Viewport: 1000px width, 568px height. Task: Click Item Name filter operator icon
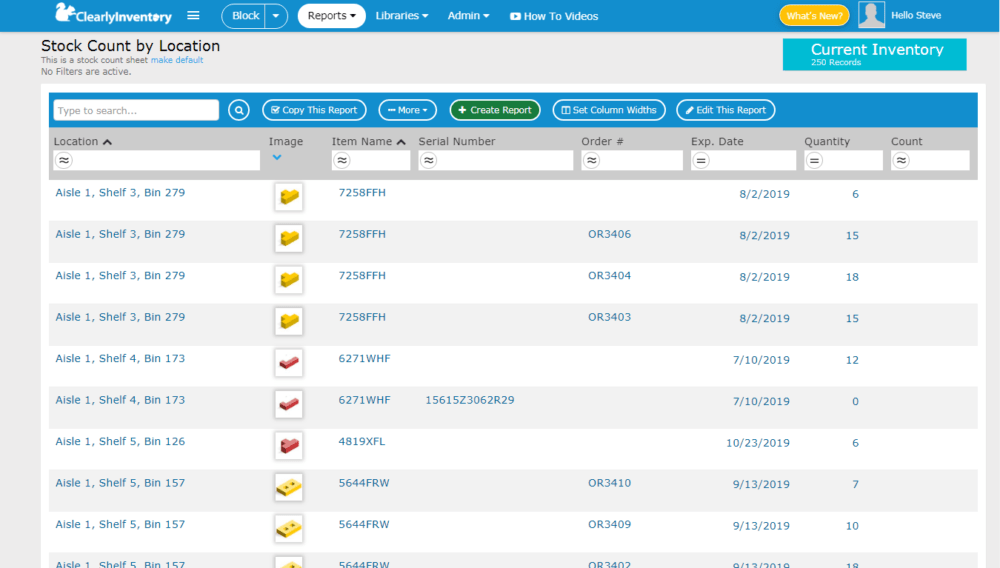(342, 161)
